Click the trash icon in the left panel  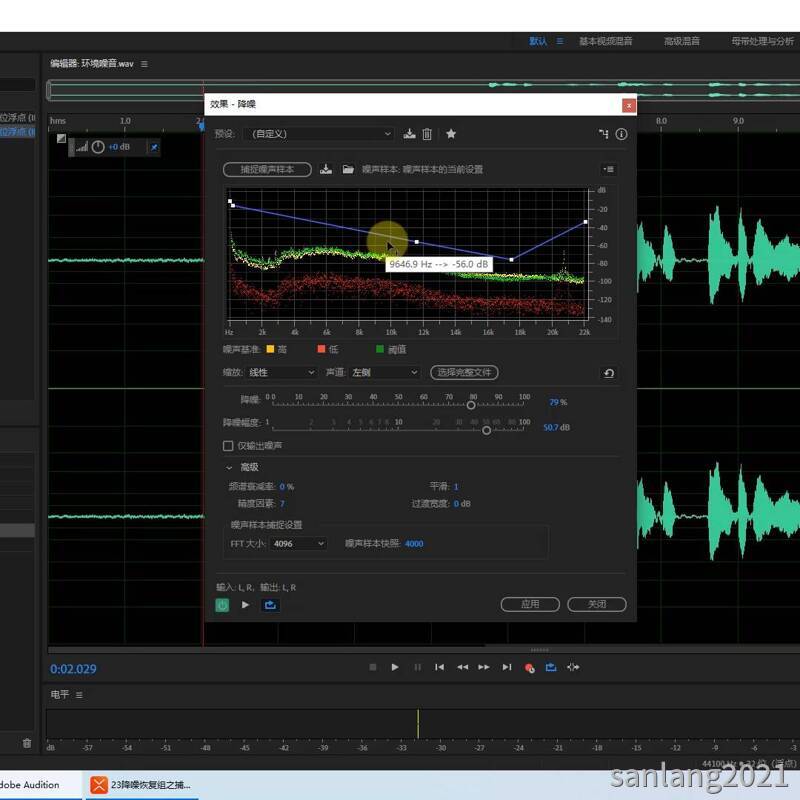tap(27, 743)
